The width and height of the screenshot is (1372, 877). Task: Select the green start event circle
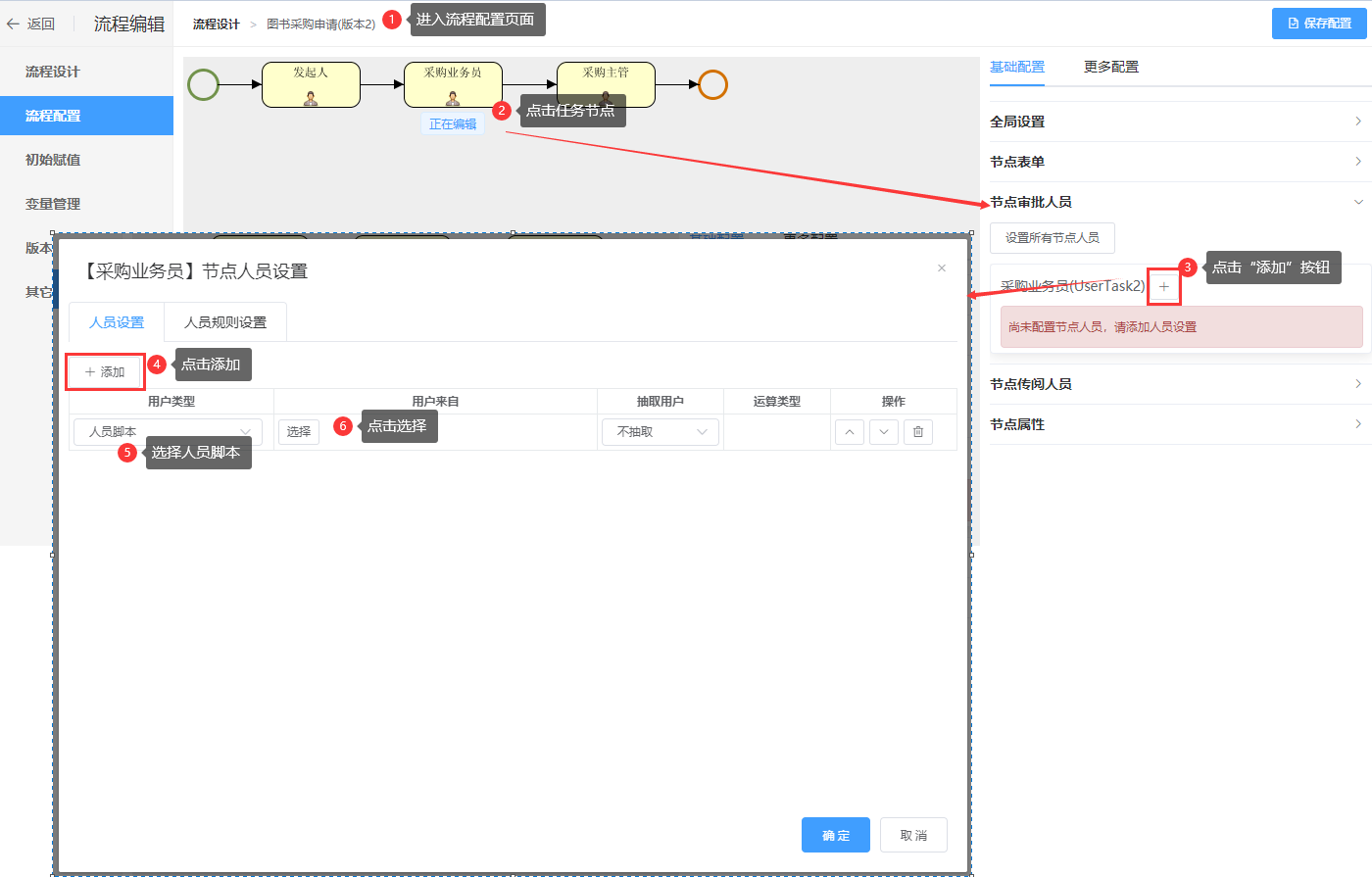(203, 84)
